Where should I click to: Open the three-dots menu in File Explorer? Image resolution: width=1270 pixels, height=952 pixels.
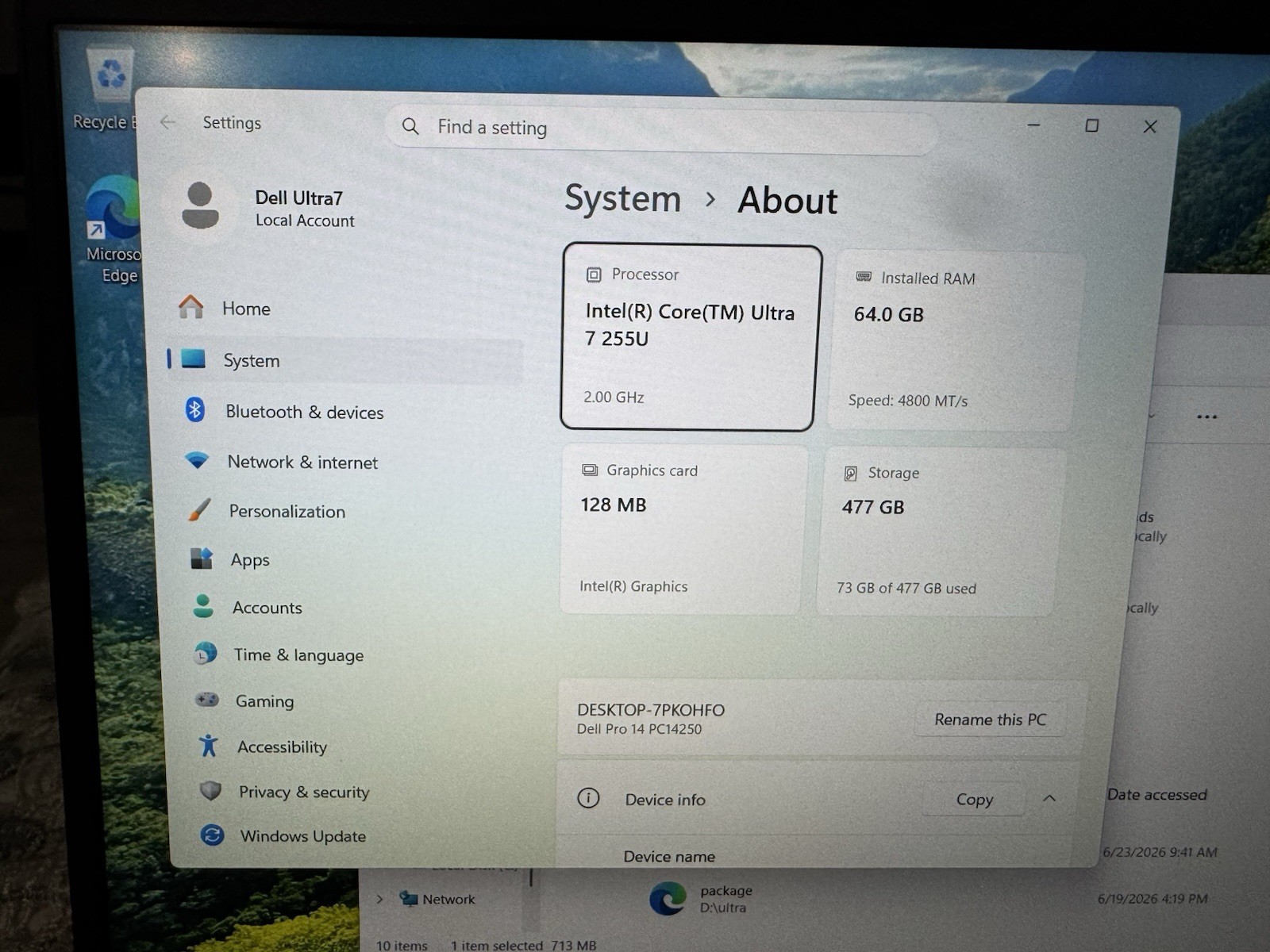[x=1206, y=416]
